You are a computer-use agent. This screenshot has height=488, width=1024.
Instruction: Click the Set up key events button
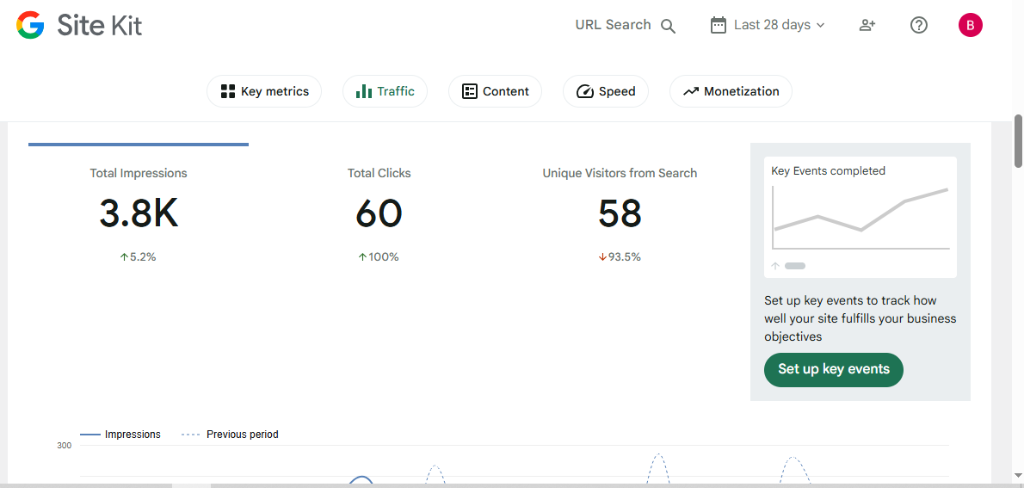[834, 370]
